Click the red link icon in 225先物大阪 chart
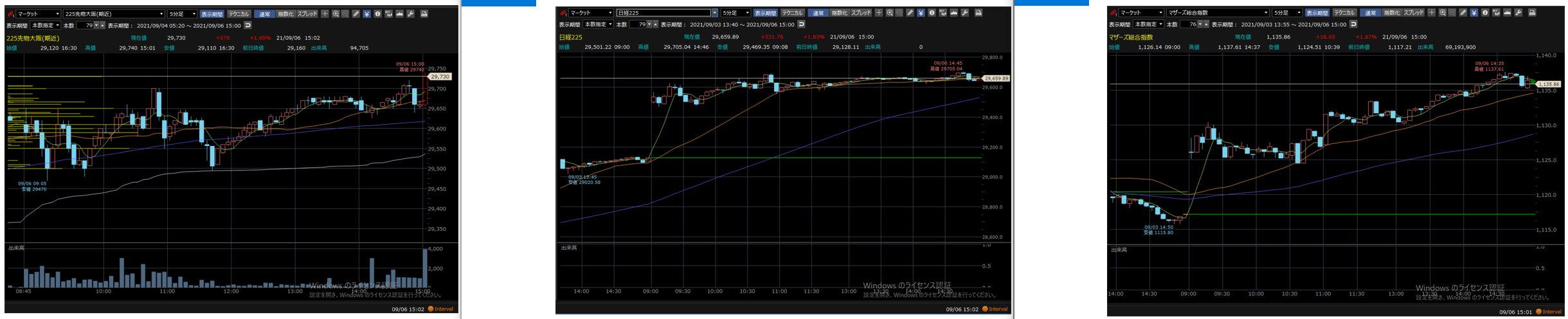This screenshot has width=1568, height=319. pos(10,14)
